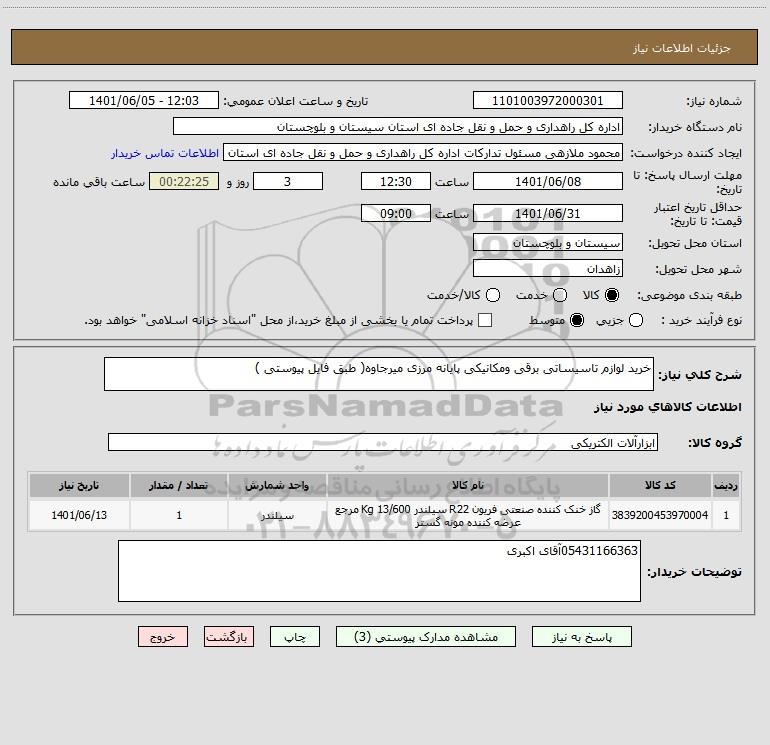The height and width of the screenshot is (745, 770).
Task: Click the response deadline date 1401/06/08 field
Action: (x=548, y=181)
